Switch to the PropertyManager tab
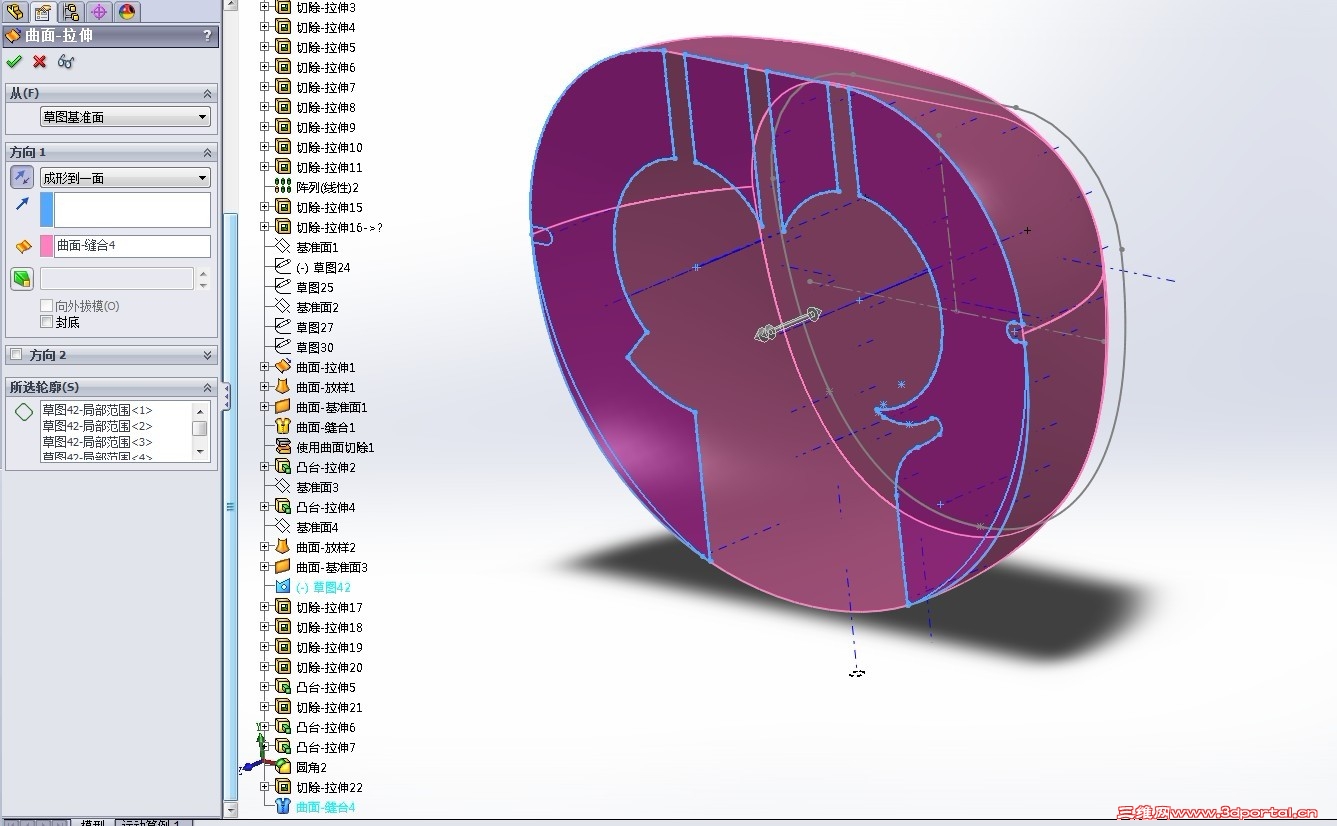The image size is (1337, 826). (43, 11)
